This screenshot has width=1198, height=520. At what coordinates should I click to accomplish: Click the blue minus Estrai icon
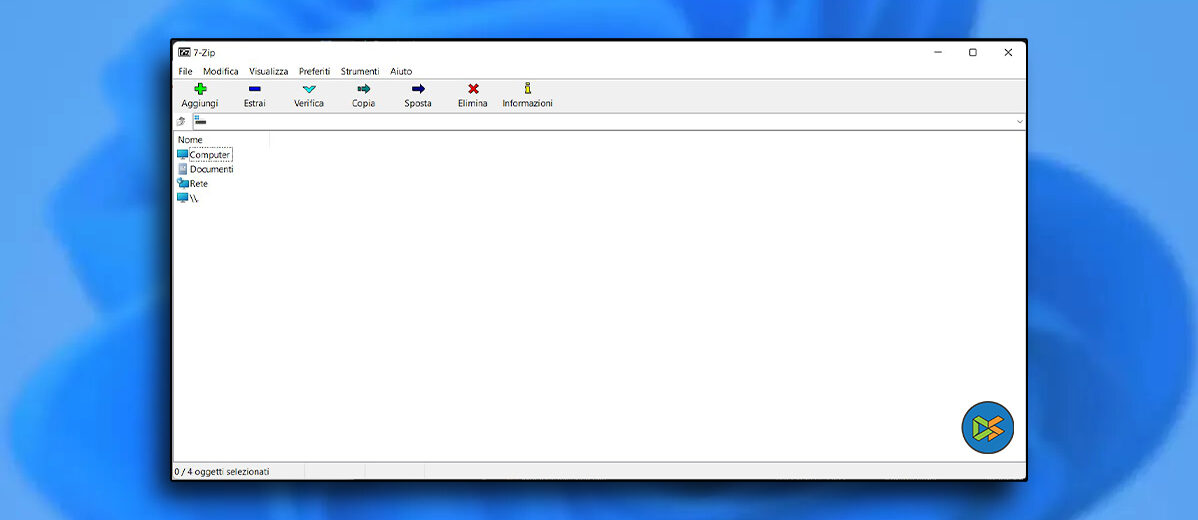pyautogui.click(x=254, y=89)
